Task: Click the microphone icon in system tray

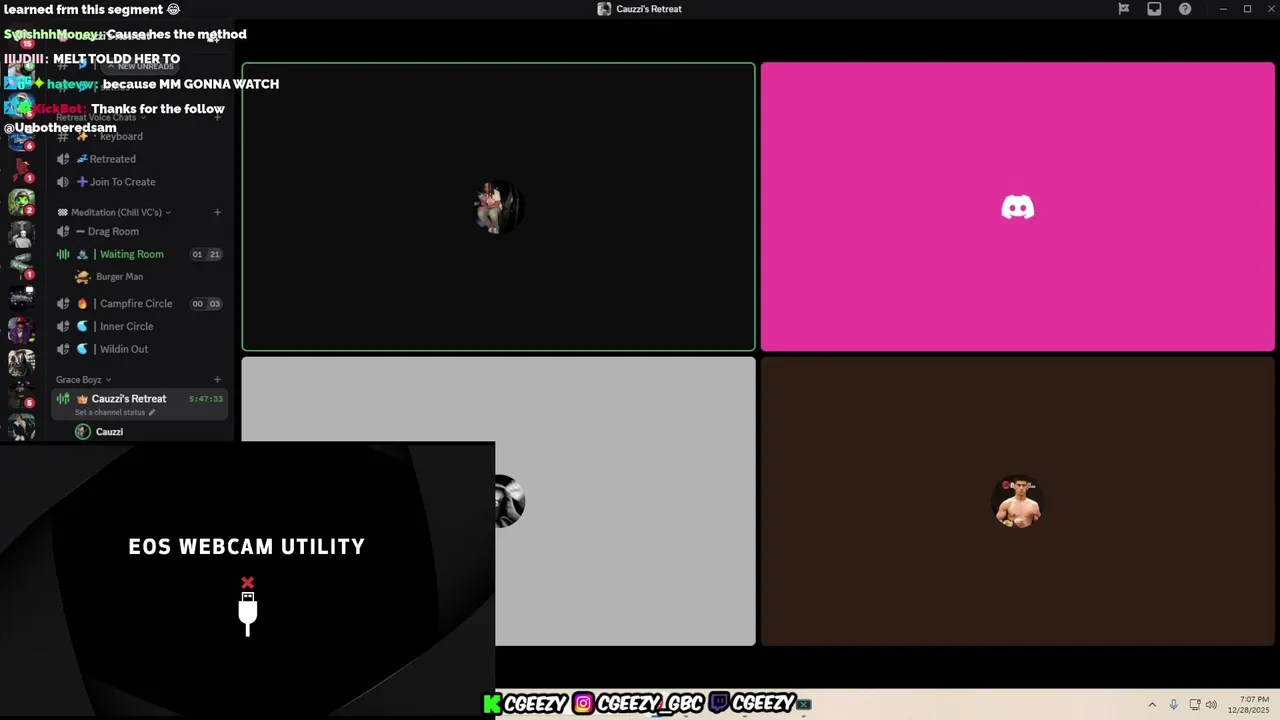Action: pyautogui.click(x=1174, y=704)
